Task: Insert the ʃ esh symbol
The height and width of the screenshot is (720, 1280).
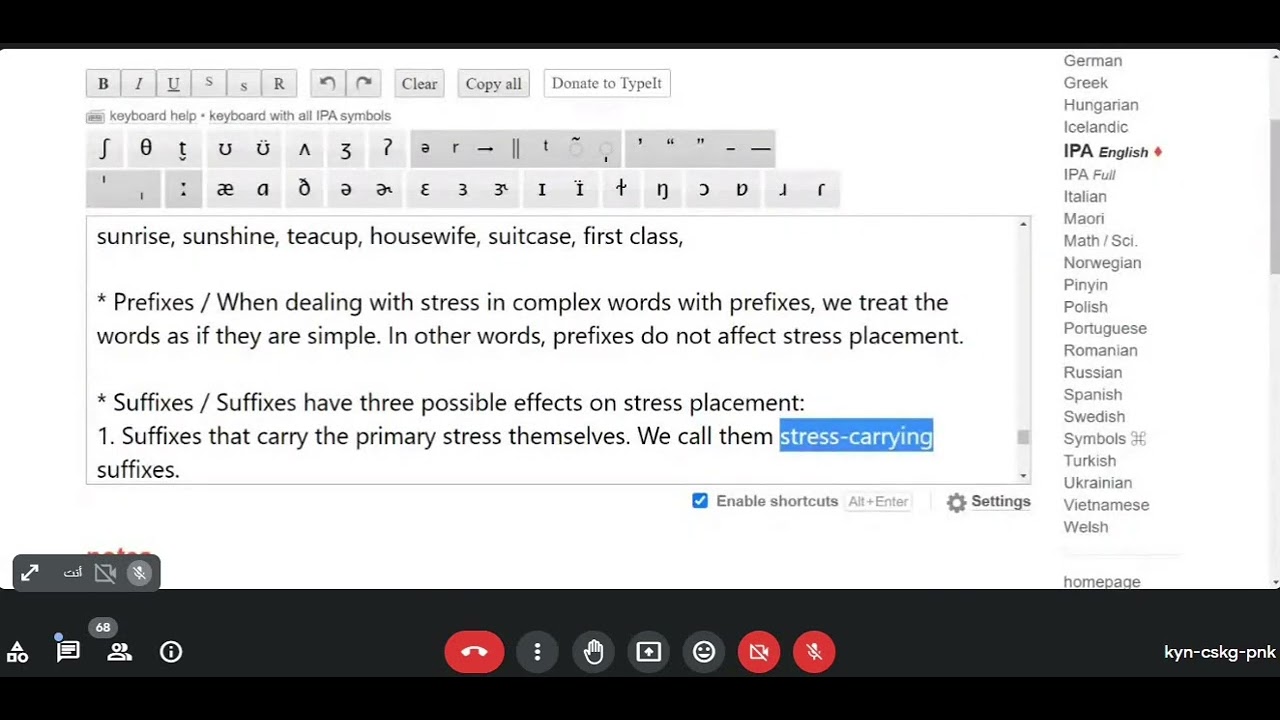Action: pyautogui.click(x=104, y=149)
